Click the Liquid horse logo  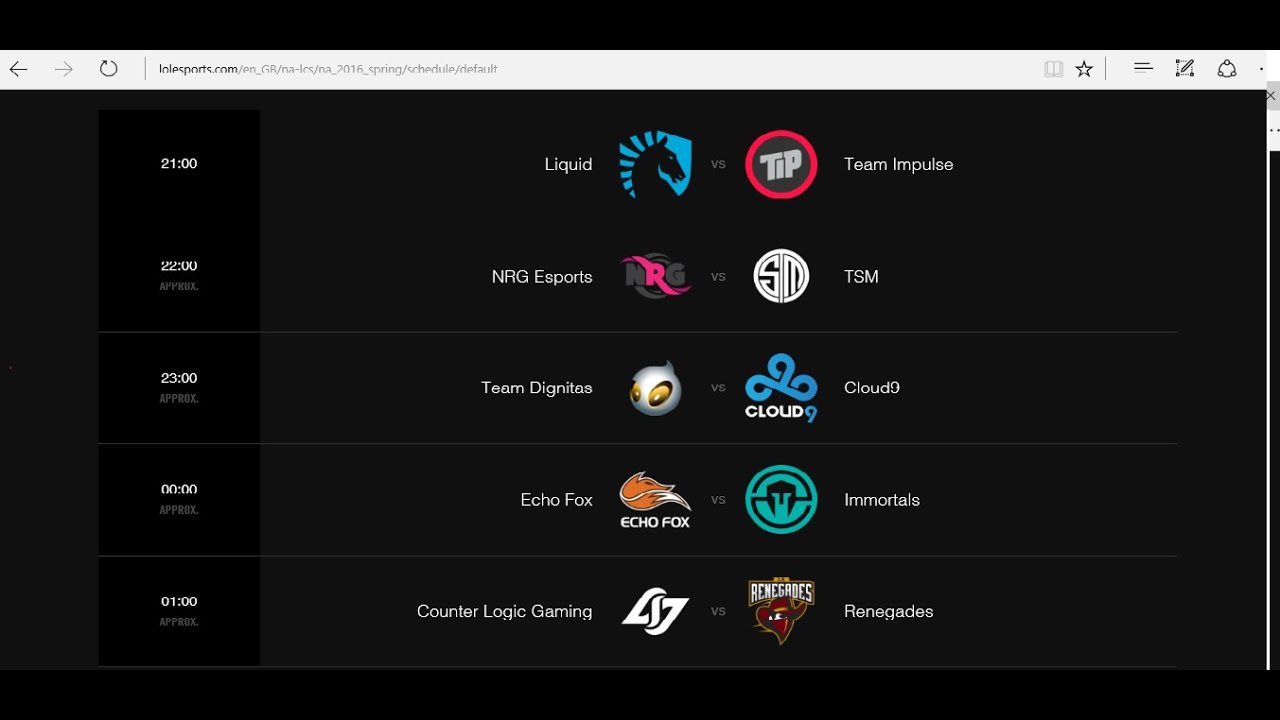click(x=655, y=164)
